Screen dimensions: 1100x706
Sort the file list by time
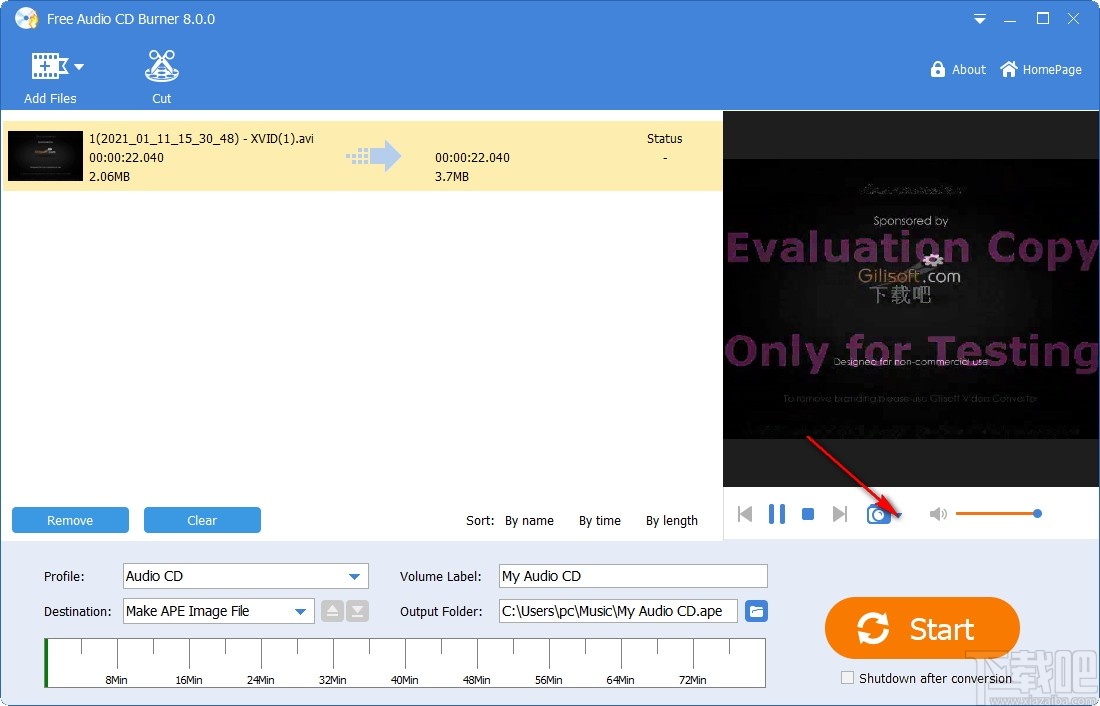(x=599, y=520)
